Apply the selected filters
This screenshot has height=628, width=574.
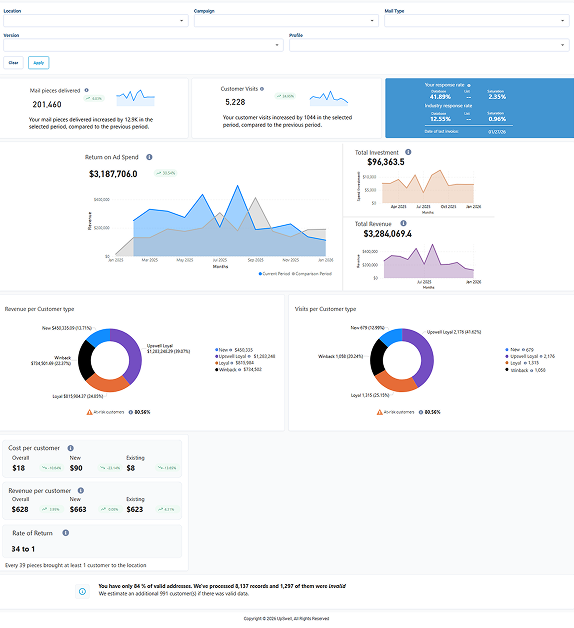click(x=38, y=63)
